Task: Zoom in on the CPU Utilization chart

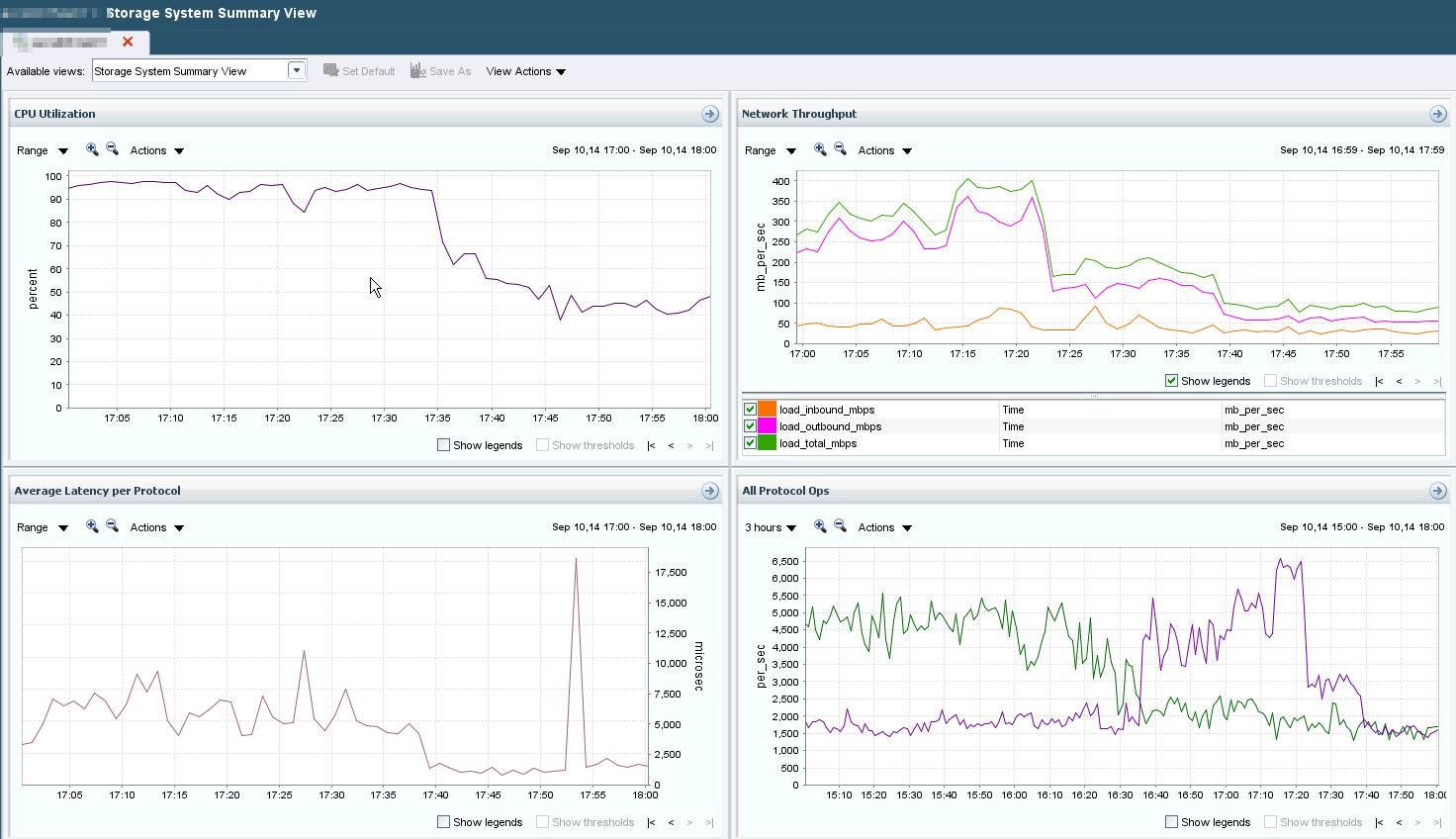Action: click(92, 149)
